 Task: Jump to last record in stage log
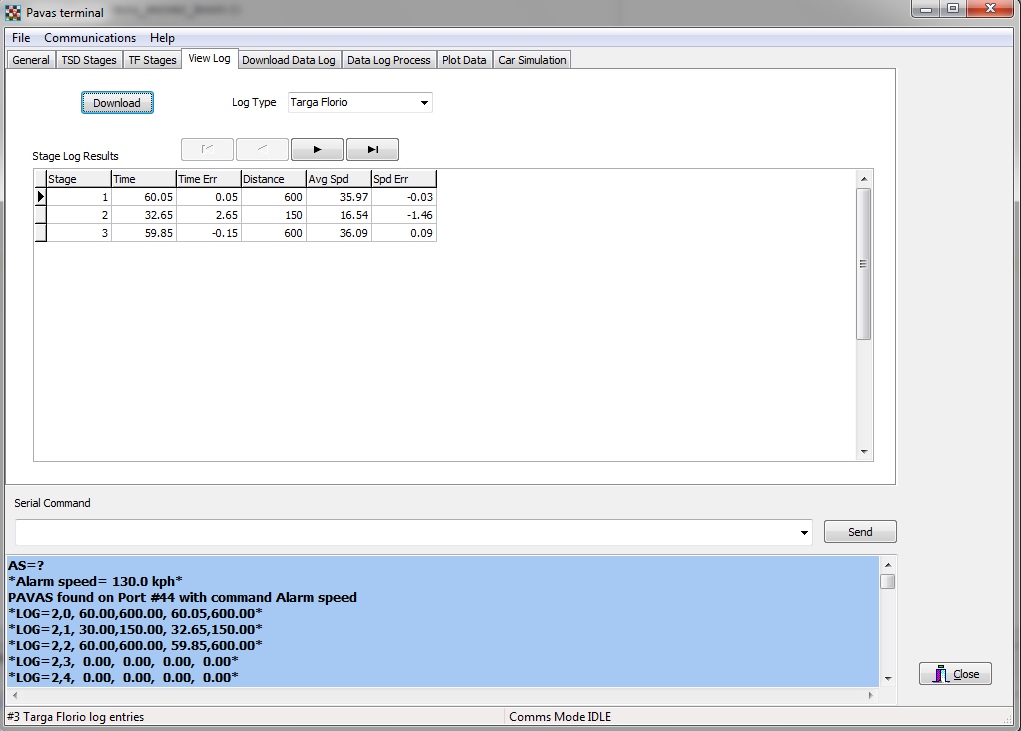372,150
